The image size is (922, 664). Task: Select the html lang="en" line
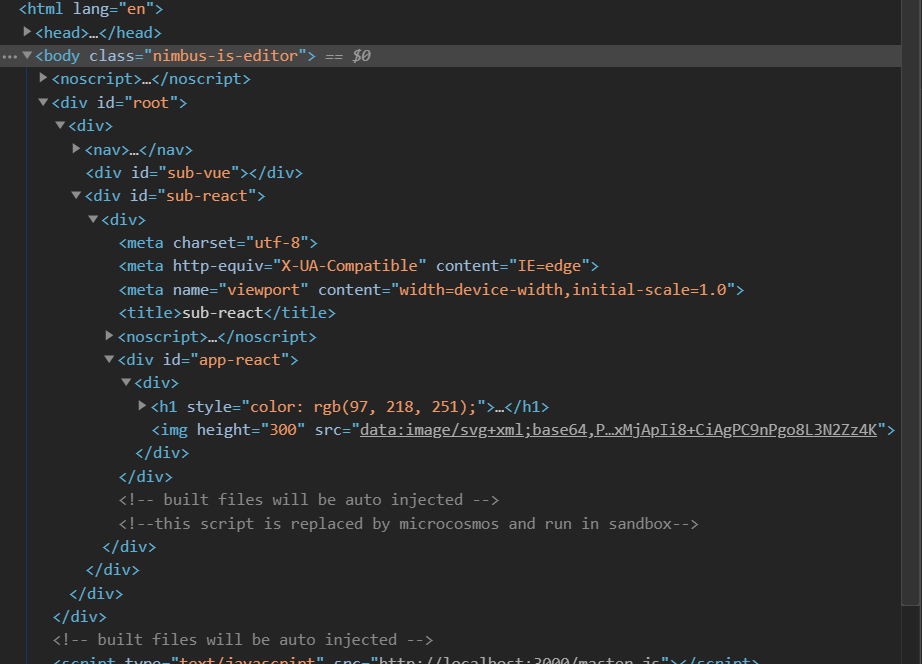click(91, 9)
